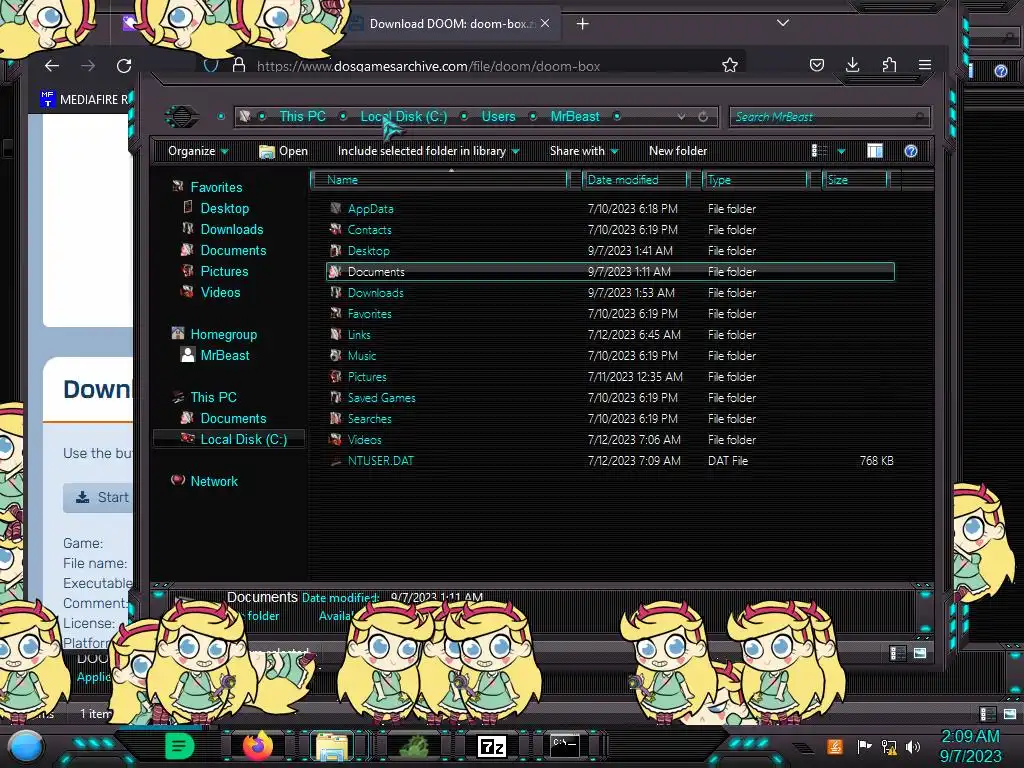Close the Download DOOM tab
1024x768 pixels.
545,24
